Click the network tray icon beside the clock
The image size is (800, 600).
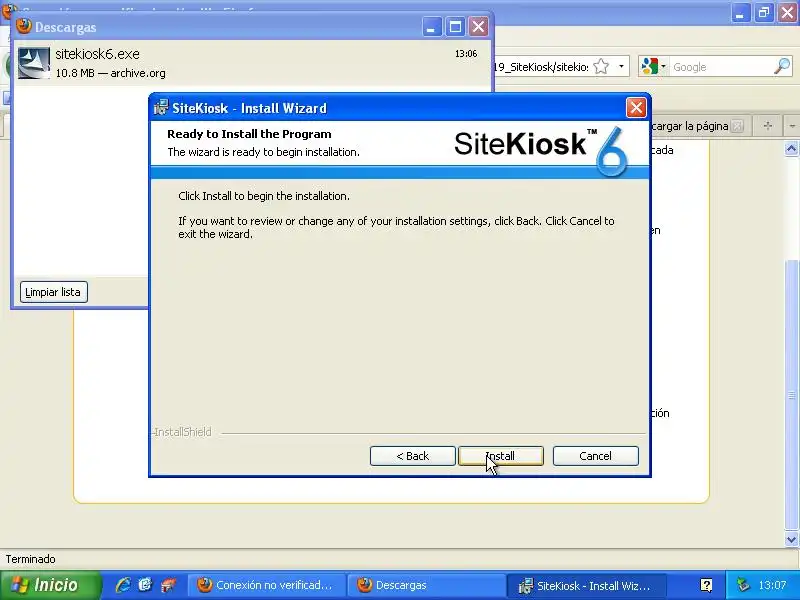744,585
